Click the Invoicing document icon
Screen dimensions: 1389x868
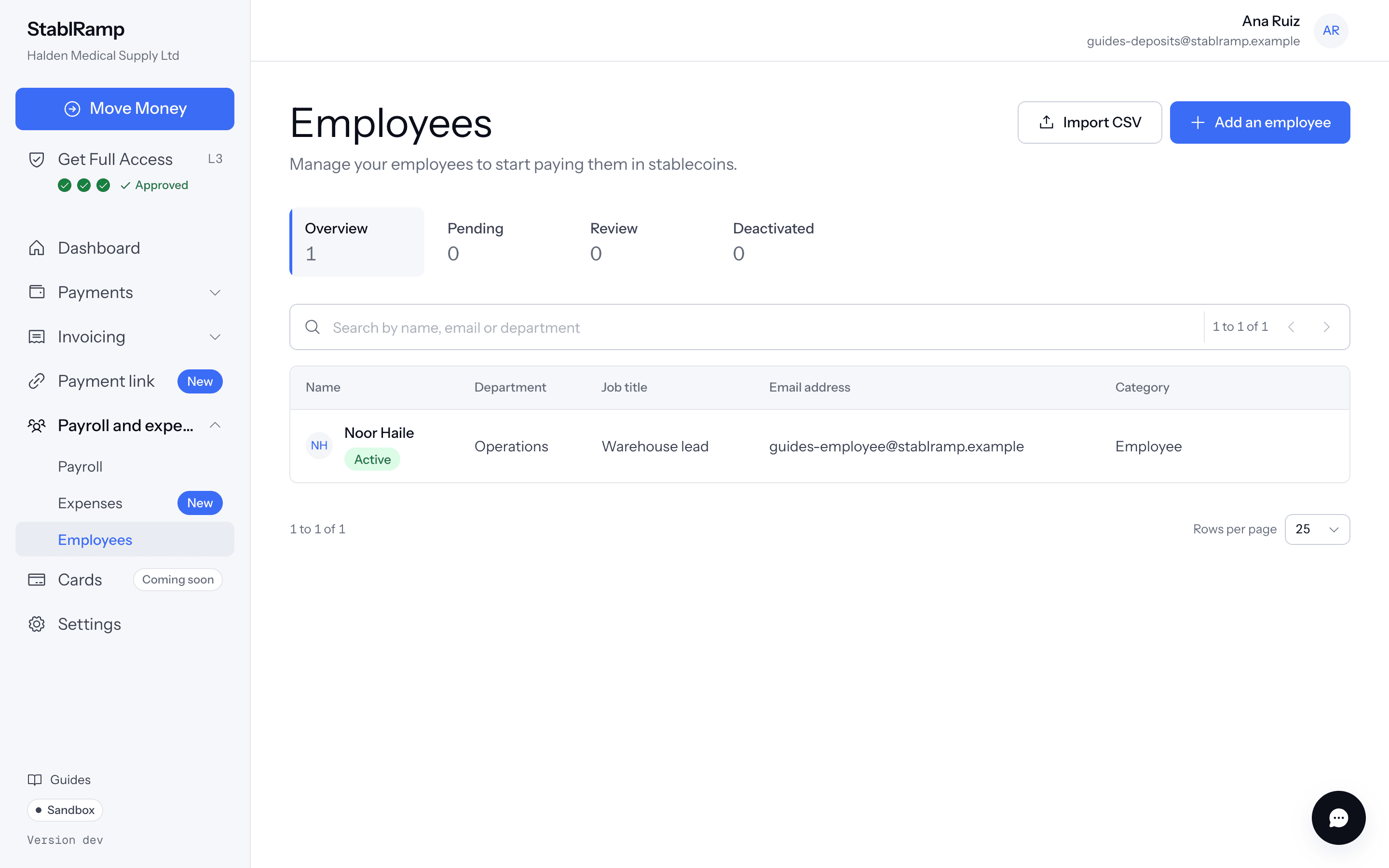(x=37, y=337)
